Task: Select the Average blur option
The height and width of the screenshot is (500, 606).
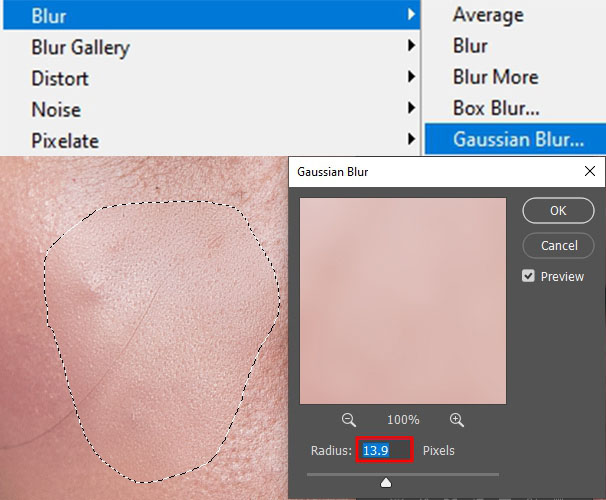Action: [x=487, y=15]
